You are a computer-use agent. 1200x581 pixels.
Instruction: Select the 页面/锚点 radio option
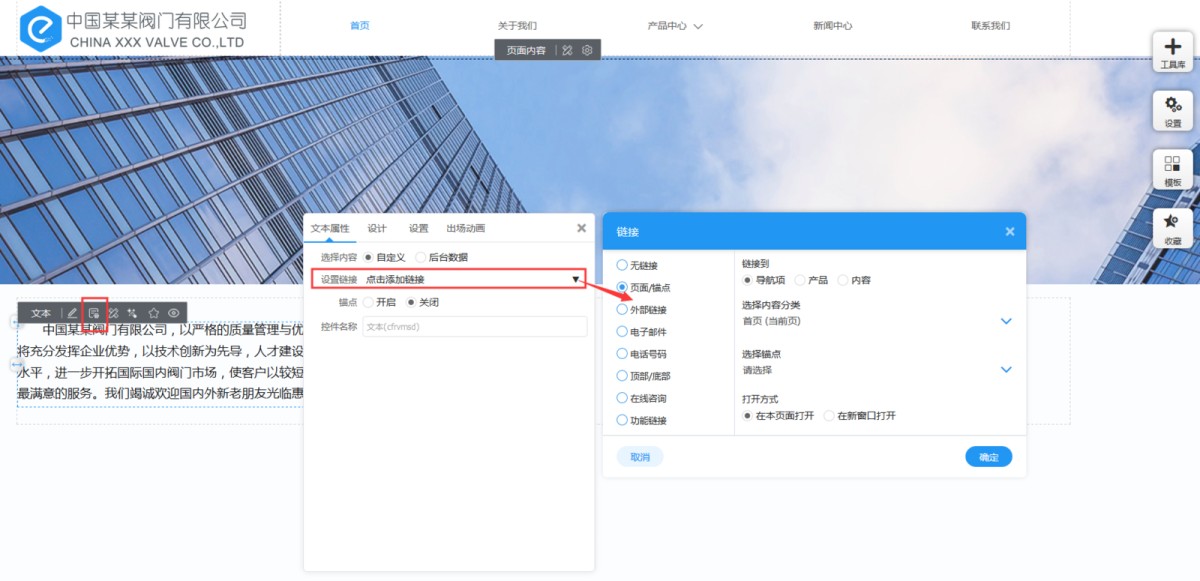(622, 287)
